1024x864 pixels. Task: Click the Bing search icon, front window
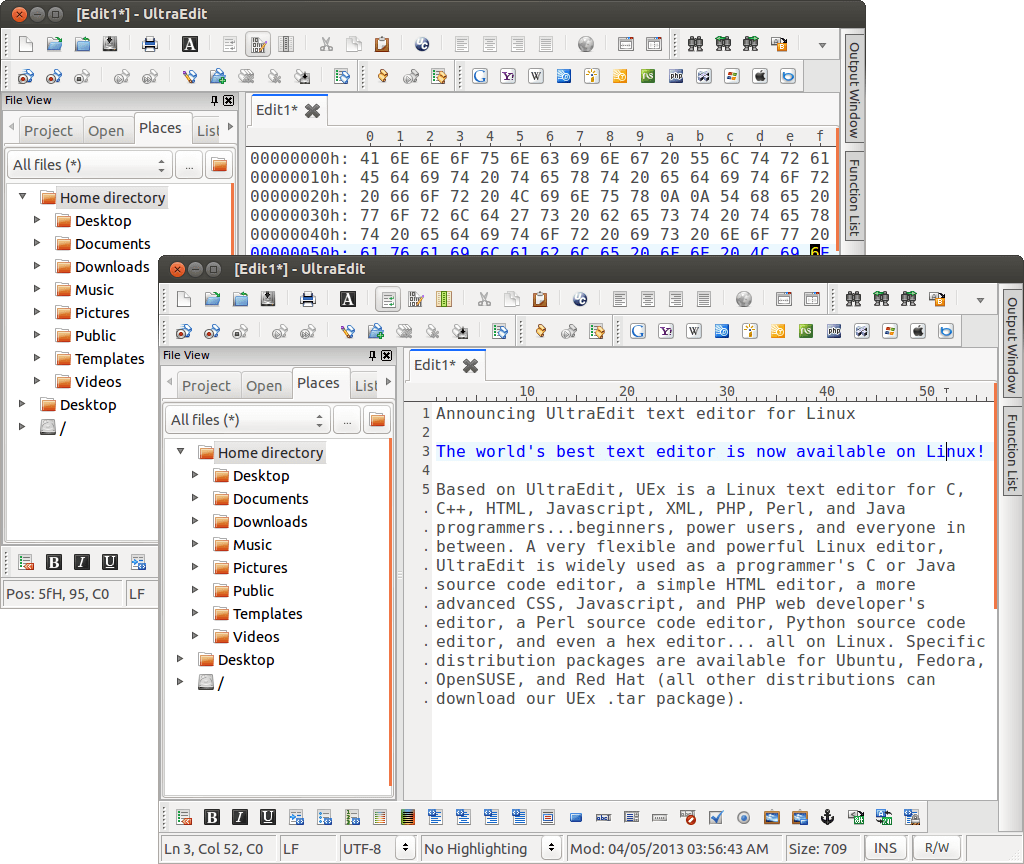(946, 331)
